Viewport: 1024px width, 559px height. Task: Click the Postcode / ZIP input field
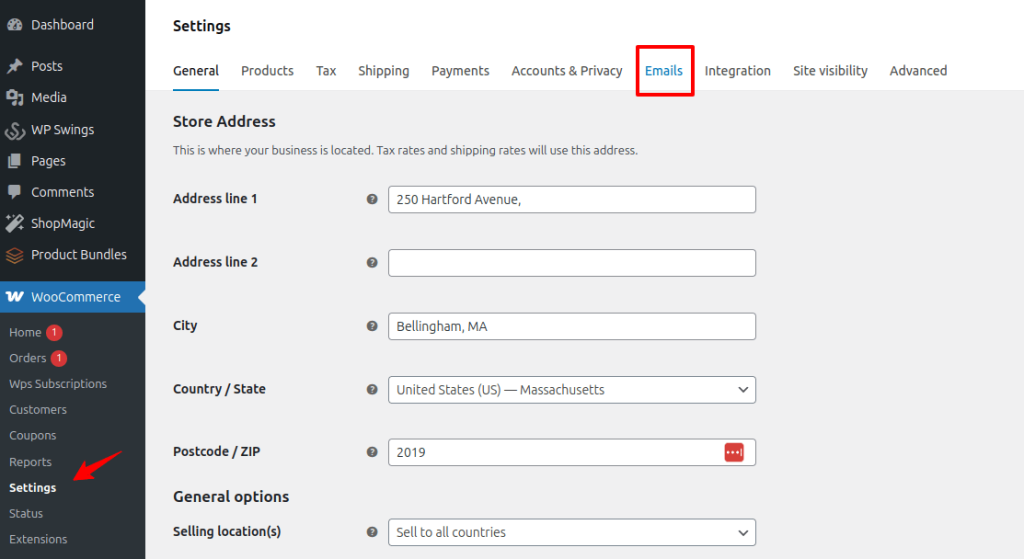coord(571,452)
